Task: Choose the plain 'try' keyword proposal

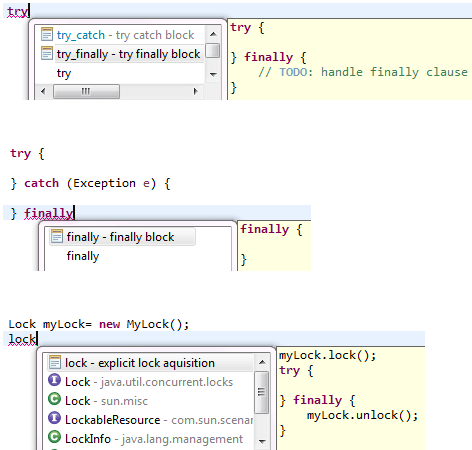Action: click(x=64, y=73)
